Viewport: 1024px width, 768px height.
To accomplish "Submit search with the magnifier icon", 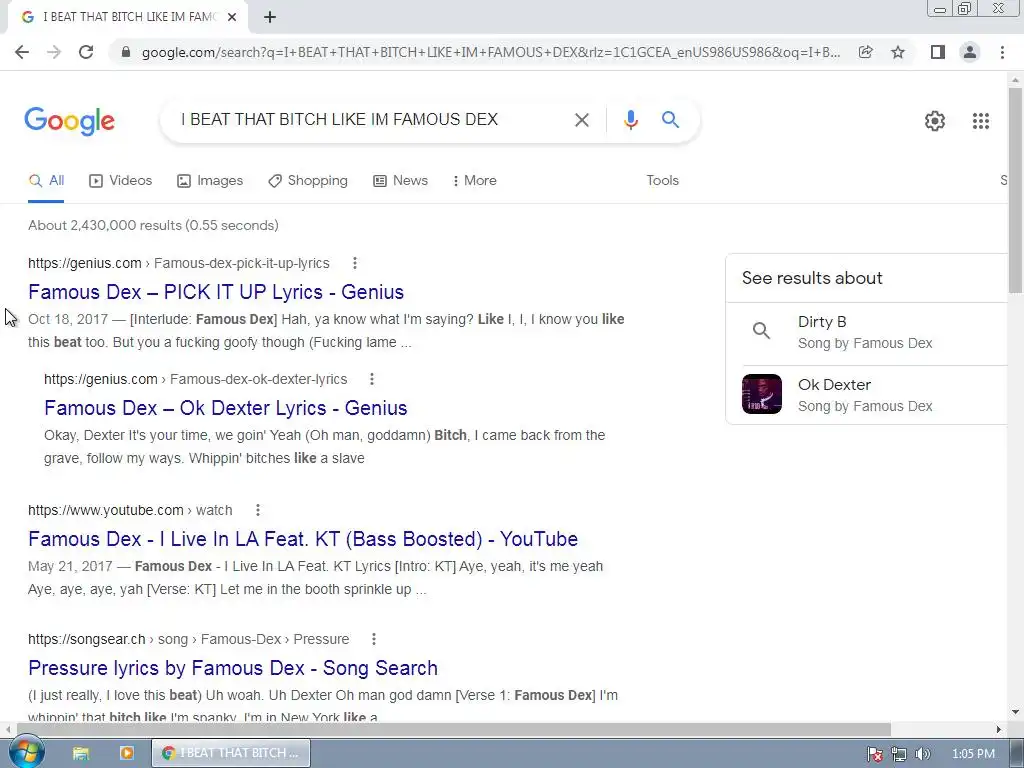I will click(670, 120).
